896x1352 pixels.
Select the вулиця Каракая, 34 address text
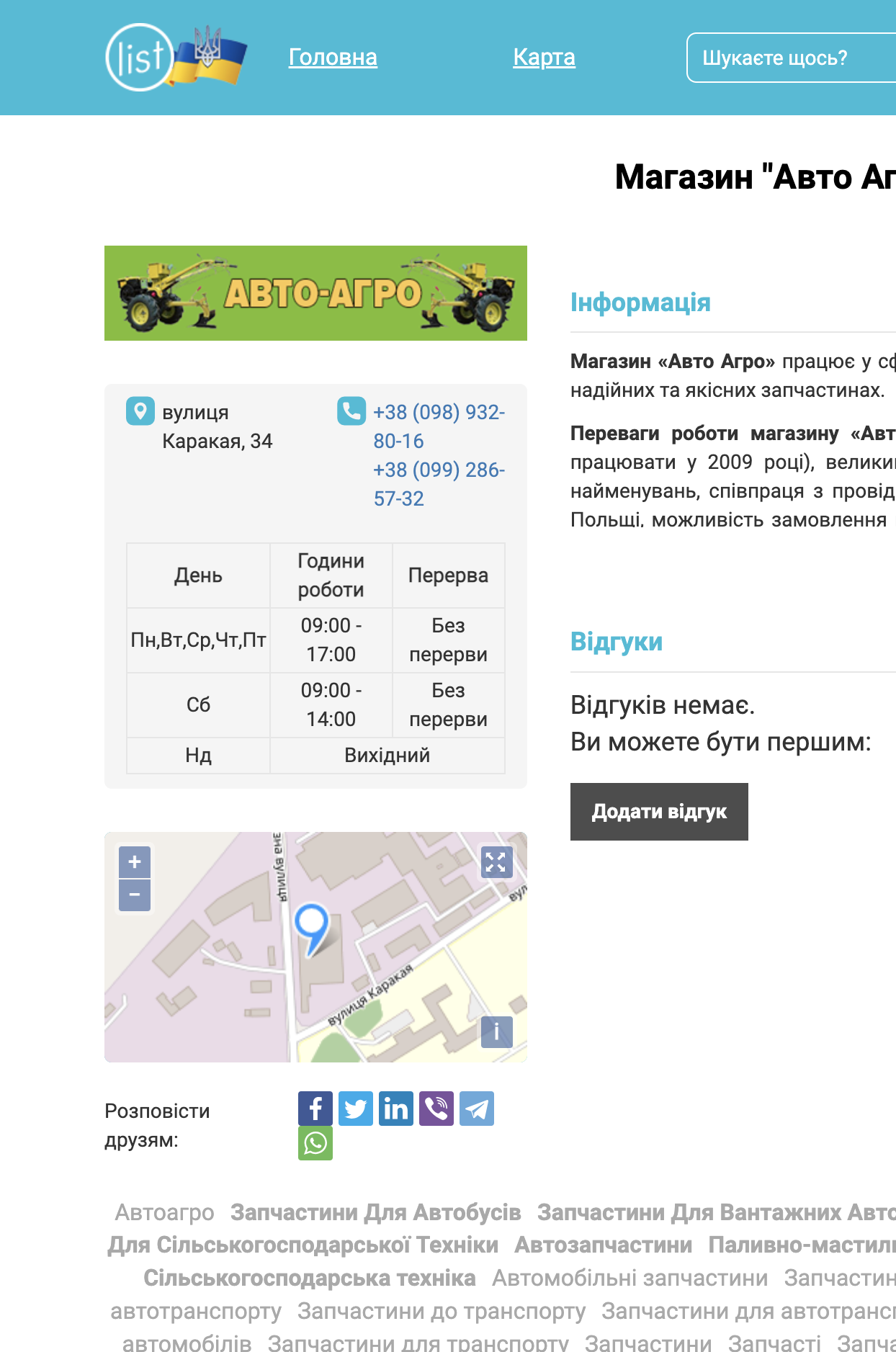[218, 426]
